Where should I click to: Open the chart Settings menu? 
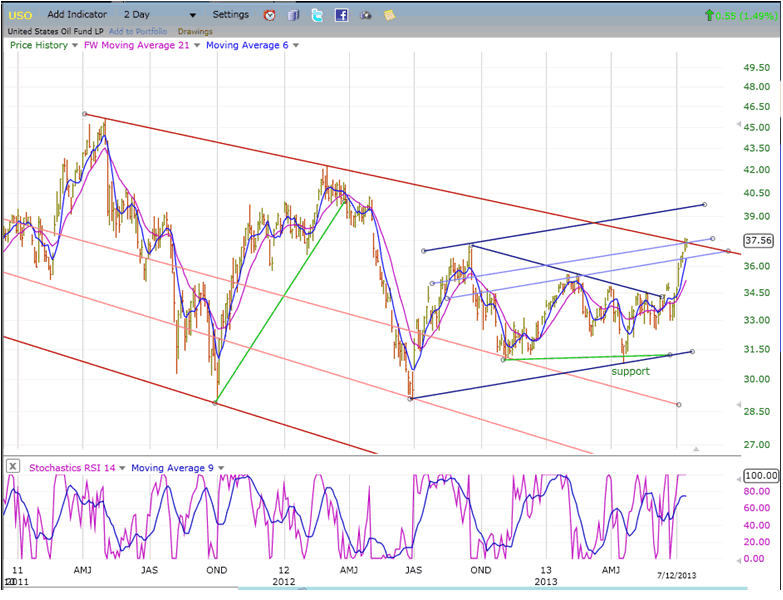coord(231,15)
